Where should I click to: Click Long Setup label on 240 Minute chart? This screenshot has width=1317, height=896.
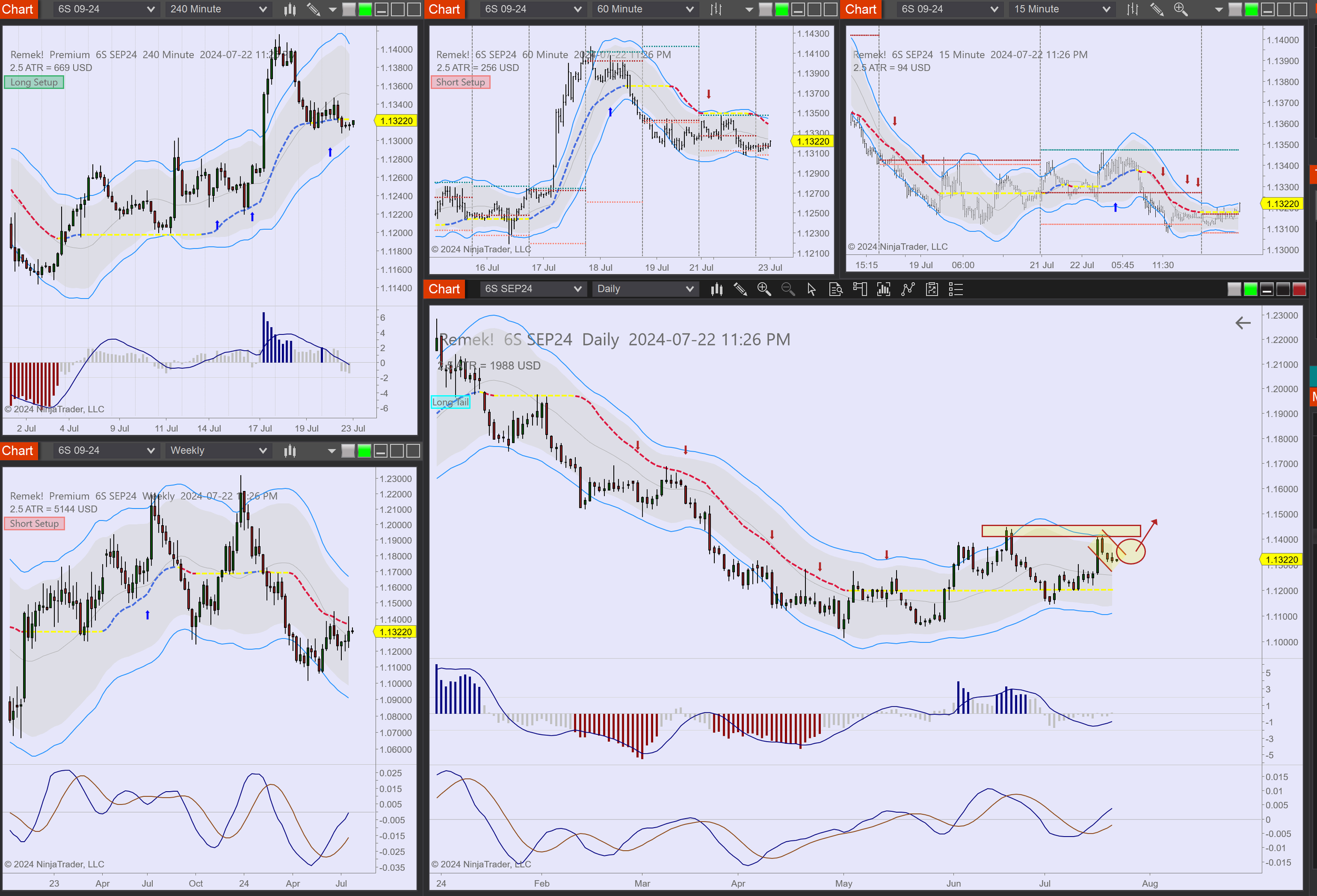click(x=34, y=82)
